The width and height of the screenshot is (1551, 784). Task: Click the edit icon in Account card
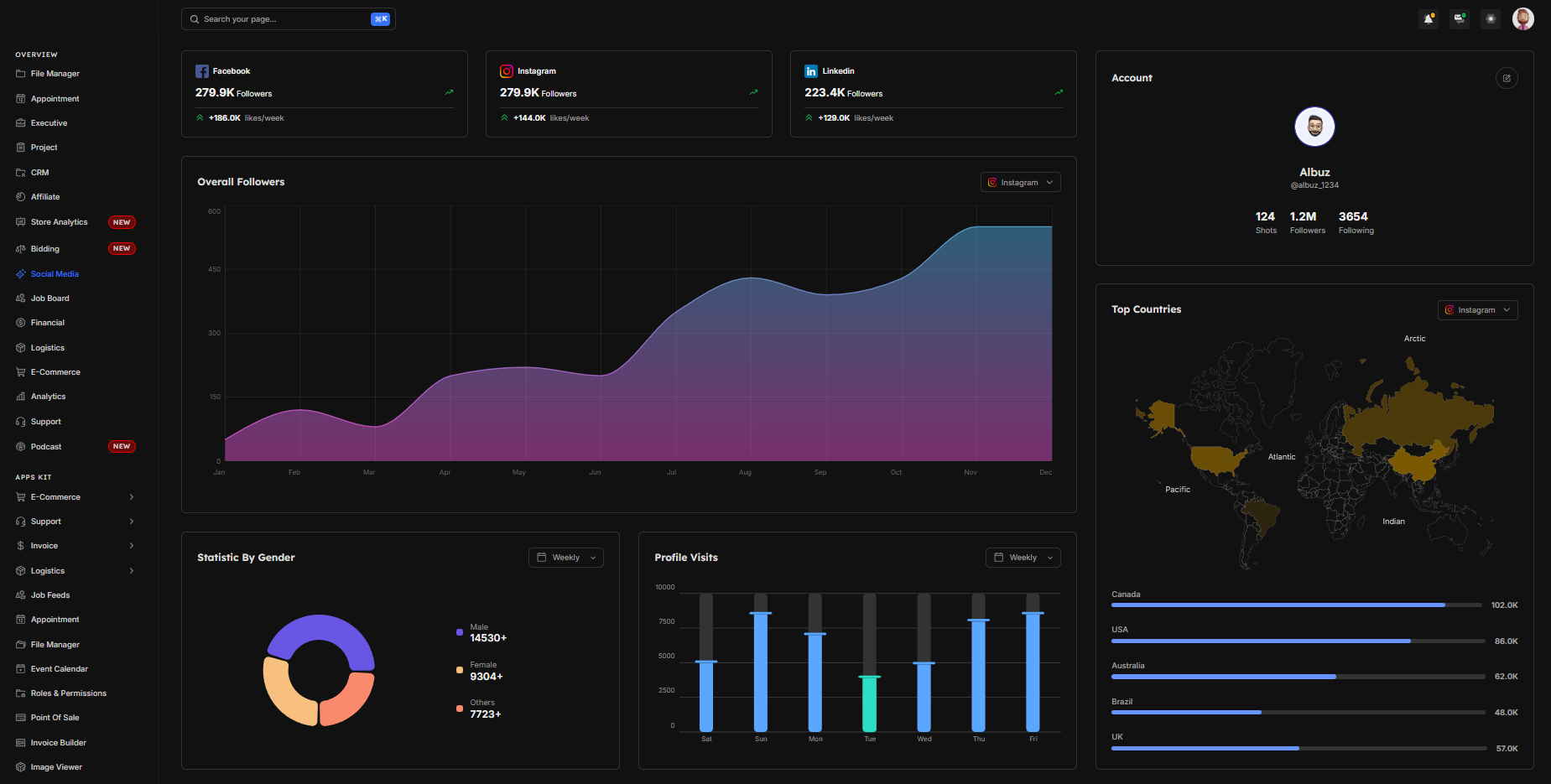tap(1507, 78)
